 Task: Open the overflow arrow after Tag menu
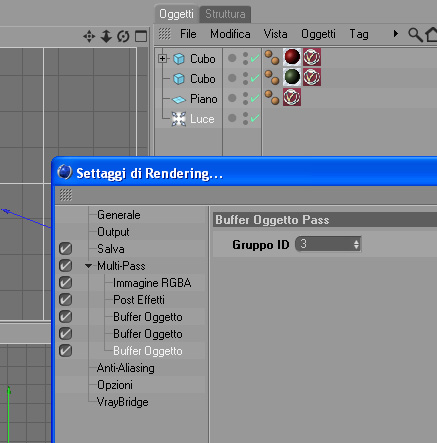point(396,34)
